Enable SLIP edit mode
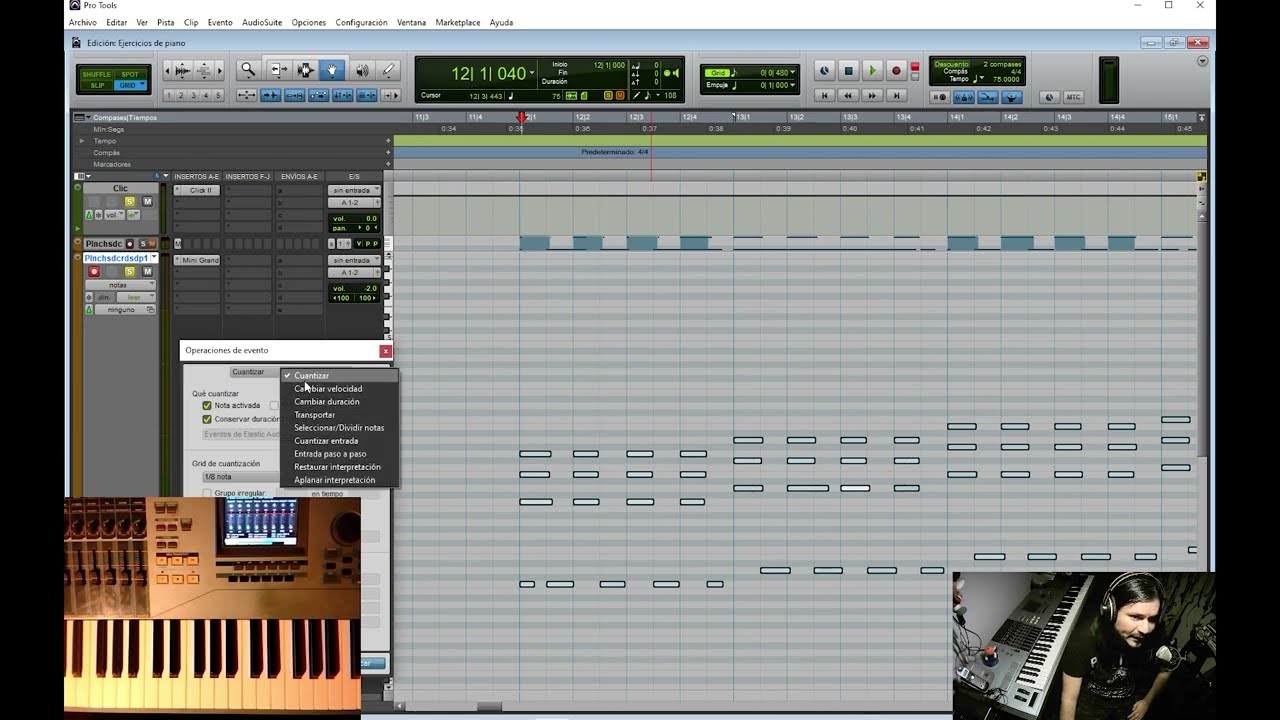 point(97,86)
